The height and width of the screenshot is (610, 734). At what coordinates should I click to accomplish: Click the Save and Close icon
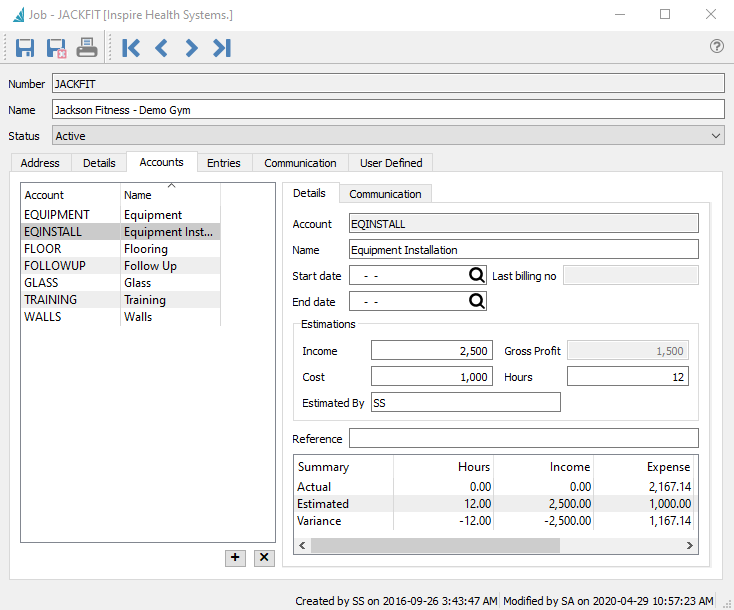56,47
